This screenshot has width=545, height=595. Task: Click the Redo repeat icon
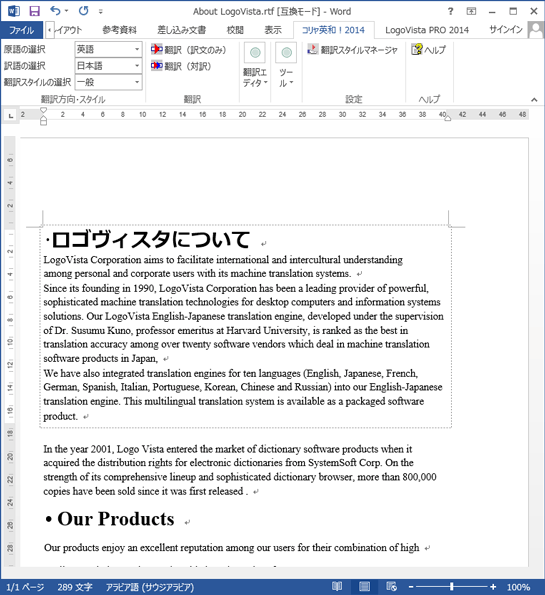click(x=83, y=11)
